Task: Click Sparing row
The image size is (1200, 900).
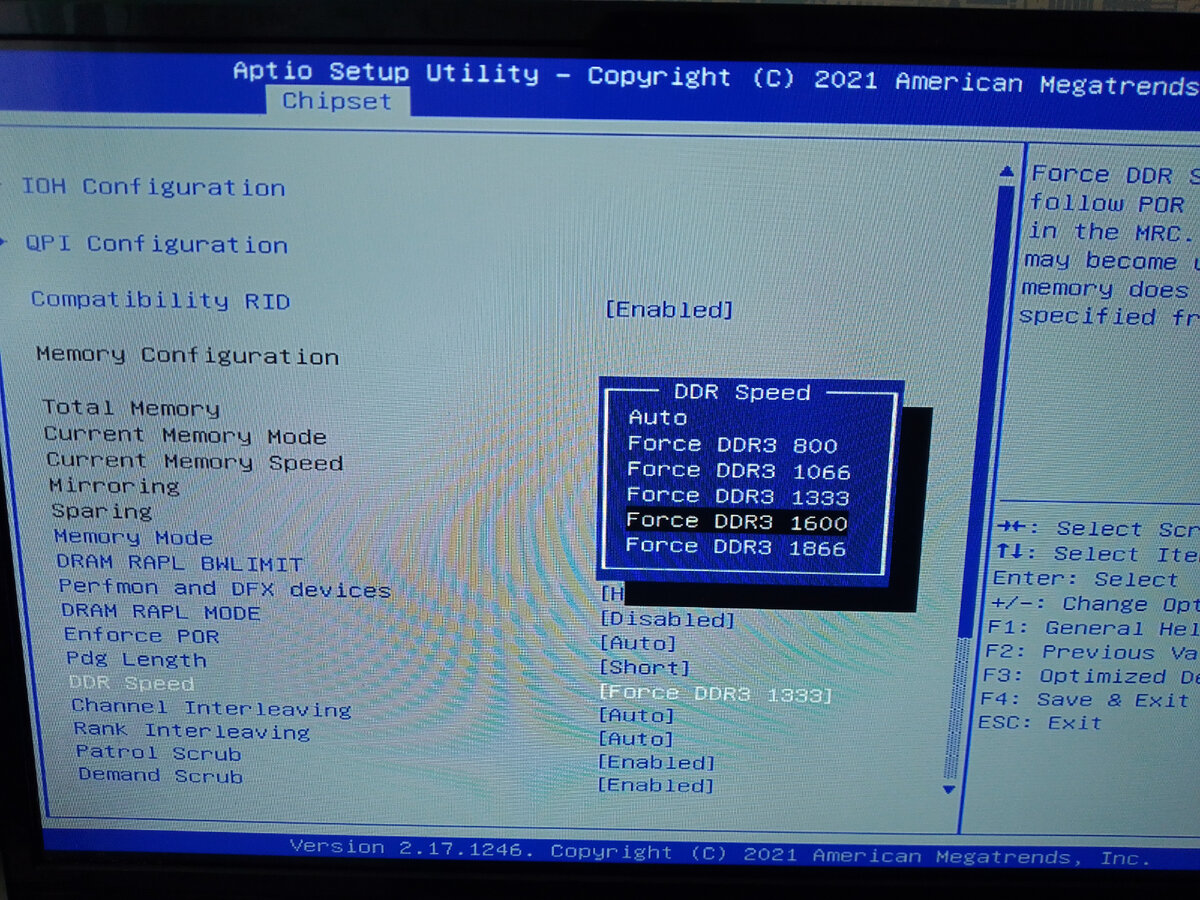Action: tap(102, 511)
